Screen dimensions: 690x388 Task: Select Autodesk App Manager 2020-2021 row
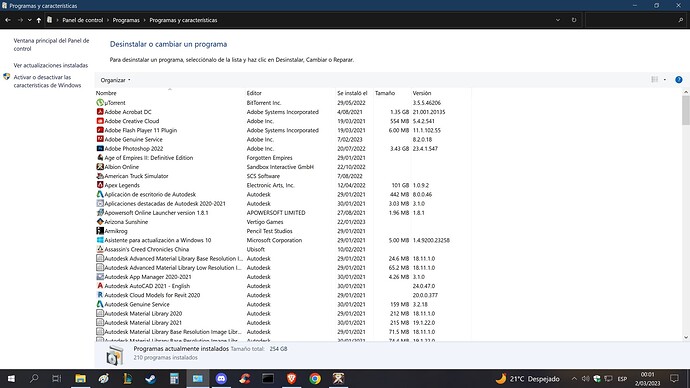[x=283, y=277]
